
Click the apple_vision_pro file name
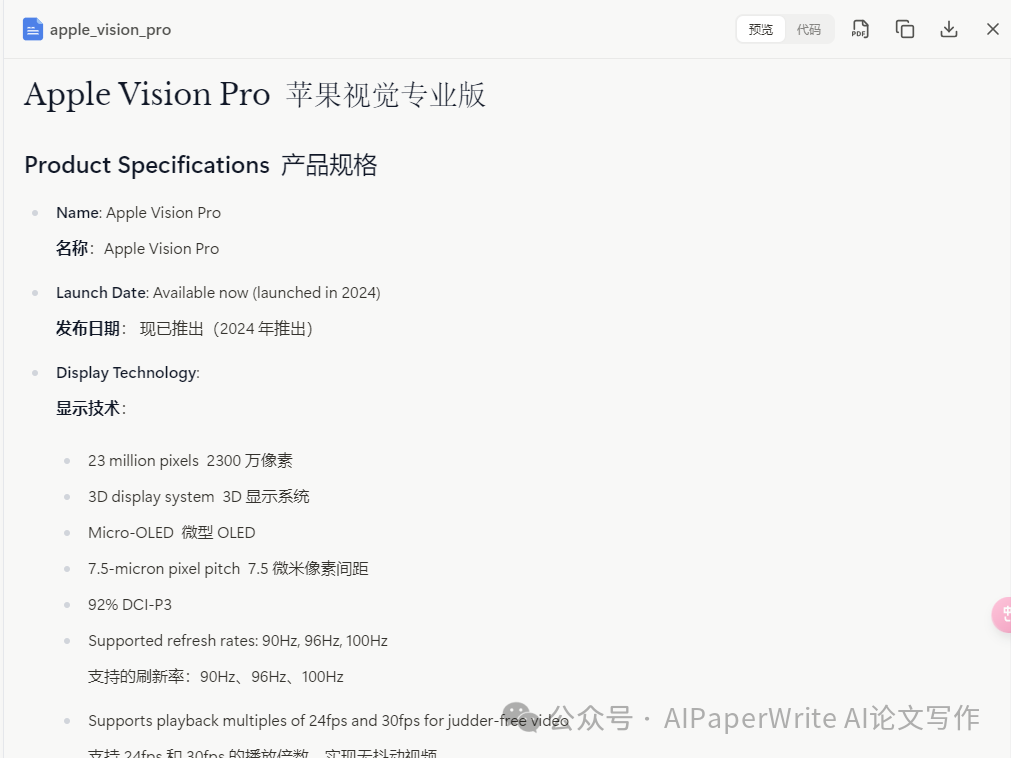[x=110, y=30]
